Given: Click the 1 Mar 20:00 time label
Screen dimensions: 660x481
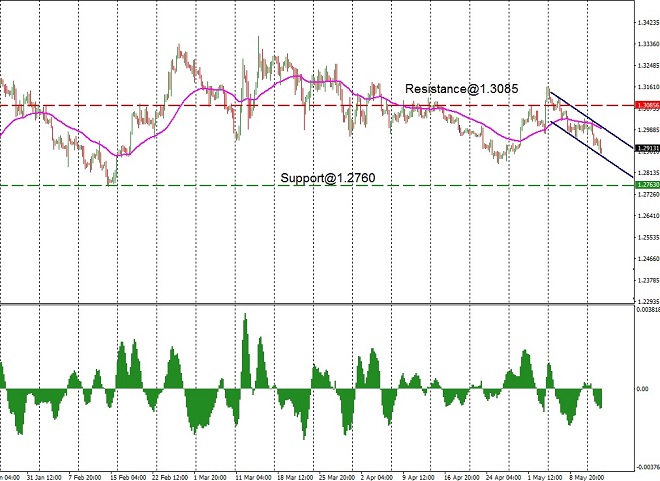Looking at the screenshot, I should (209, 478).
